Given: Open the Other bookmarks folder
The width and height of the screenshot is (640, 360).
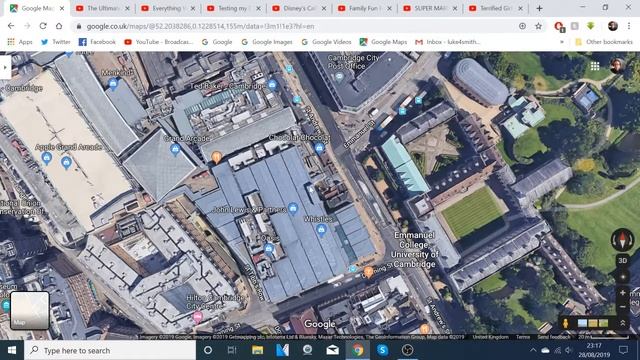Looking at the screenshot, I should click(x=603, y=42).
